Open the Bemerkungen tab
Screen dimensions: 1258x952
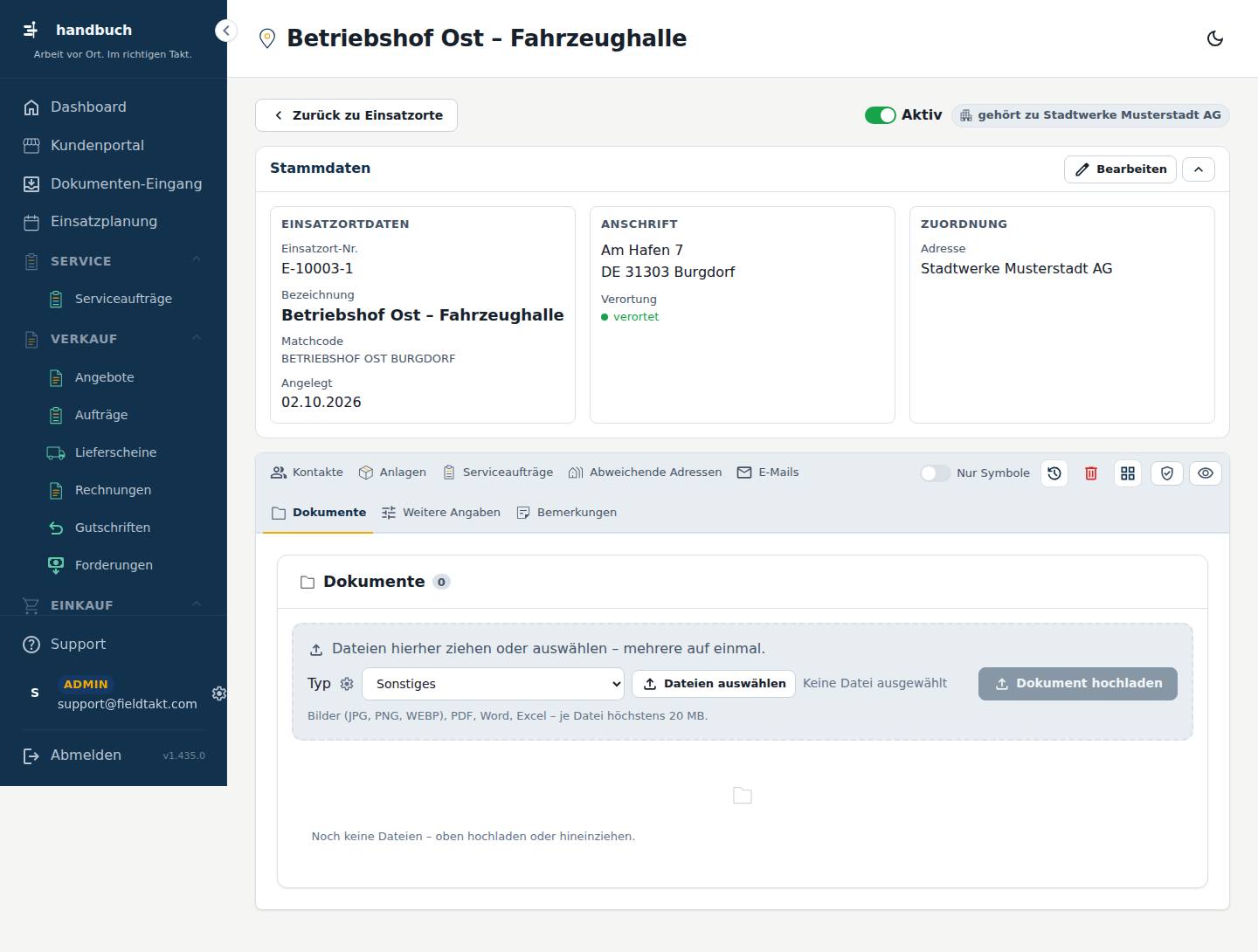[x=567, y=513]
